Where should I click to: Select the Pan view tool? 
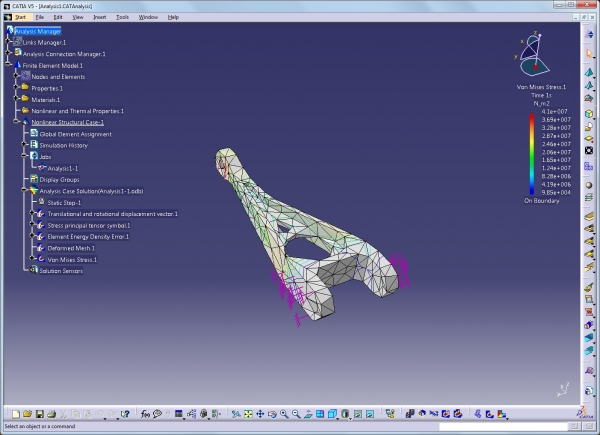coord(260,414)
